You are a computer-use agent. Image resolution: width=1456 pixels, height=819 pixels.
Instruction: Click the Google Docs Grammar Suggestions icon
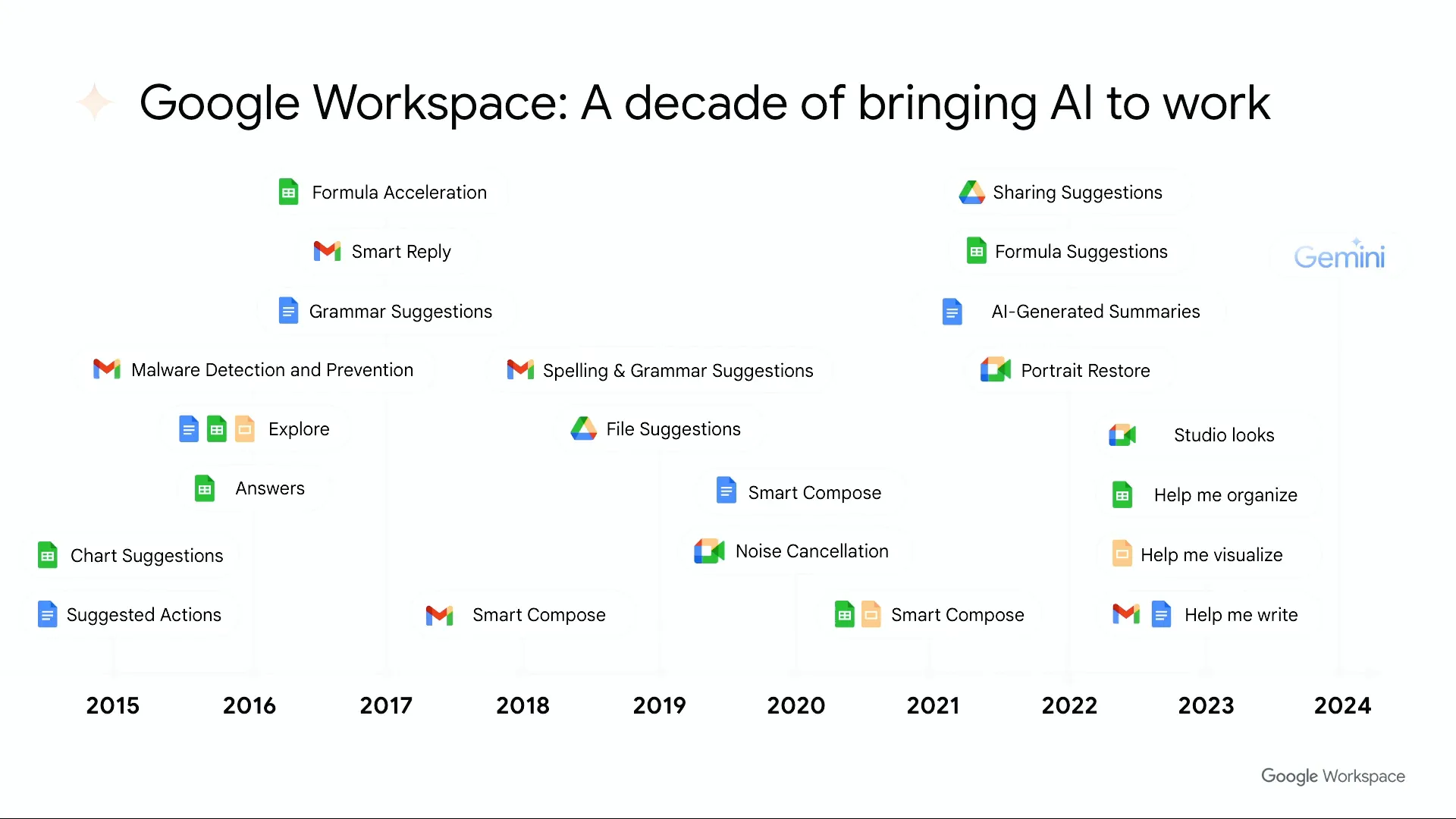coord(289,311)
